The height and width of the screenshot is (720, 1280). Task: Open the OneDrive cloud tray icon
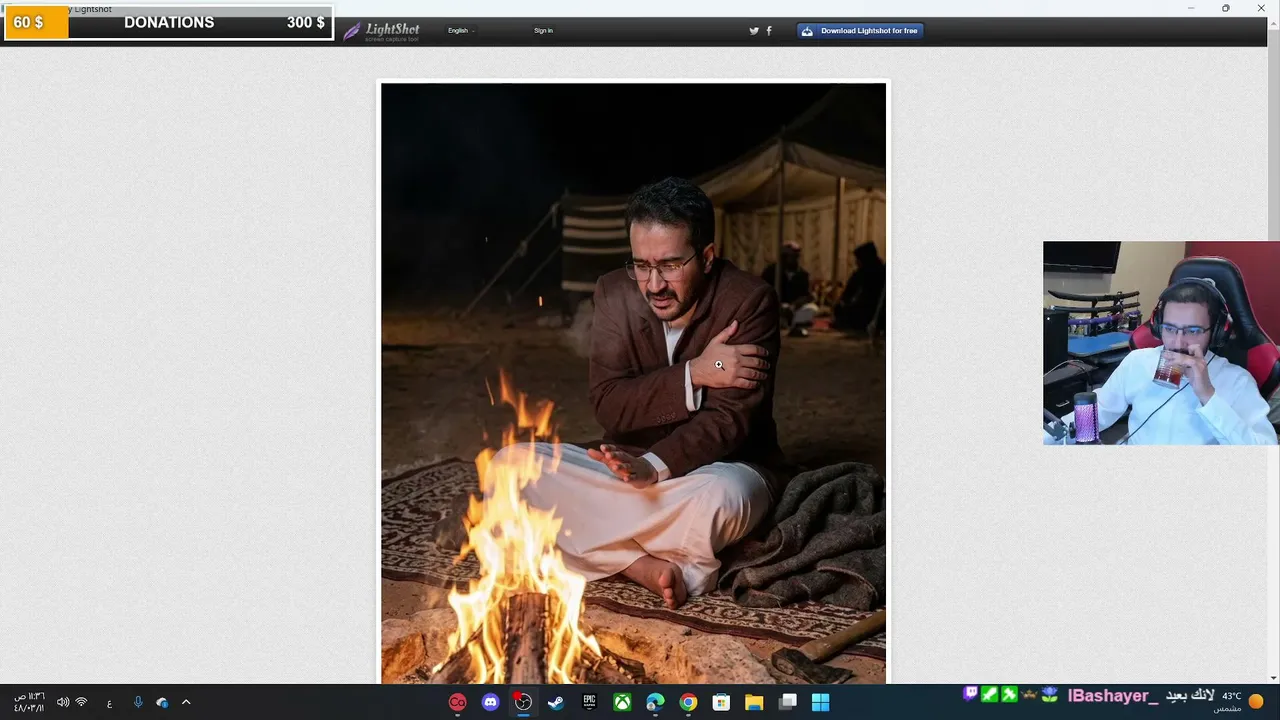click(162, 702)
